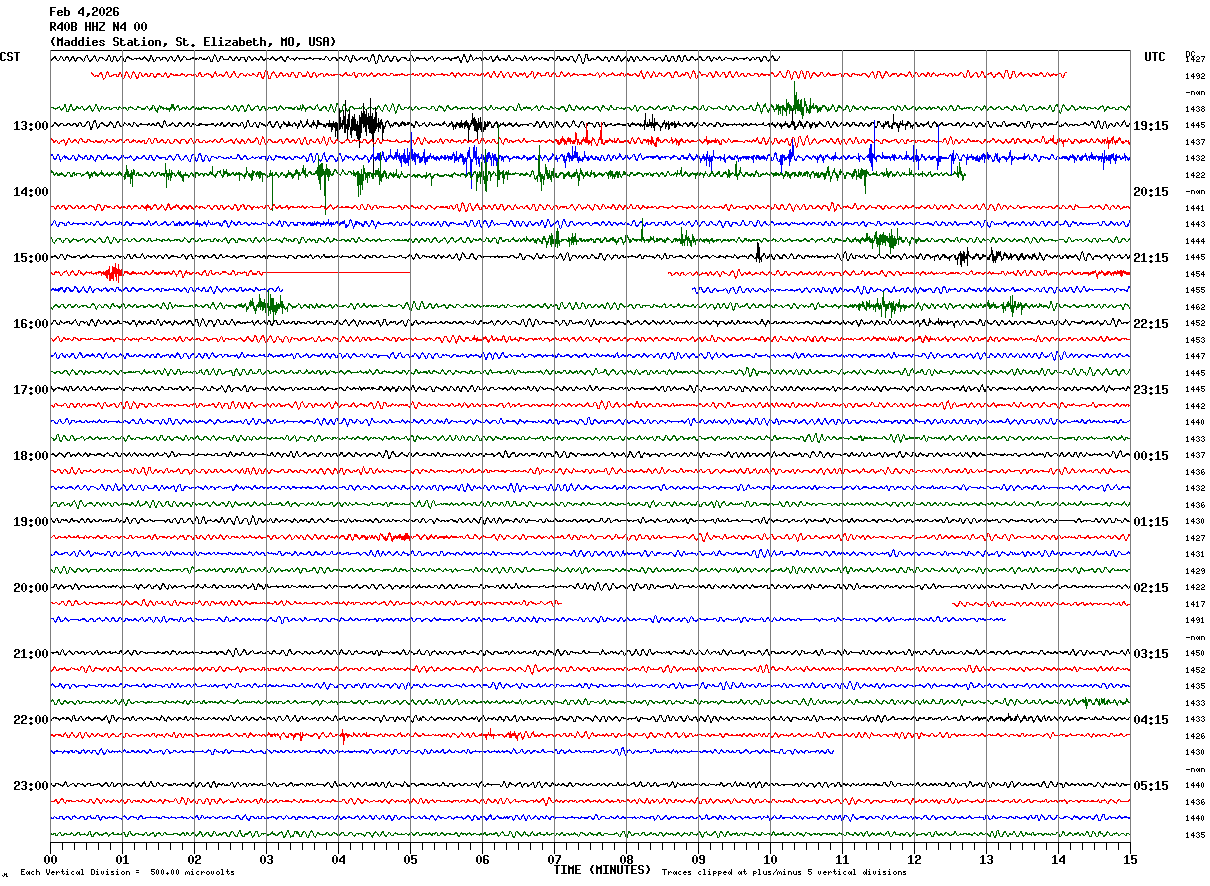Select the 23:00 CST row label
Image resolution: width=1210 pixels, height=886 pixels.
click(x=30, y=786)
